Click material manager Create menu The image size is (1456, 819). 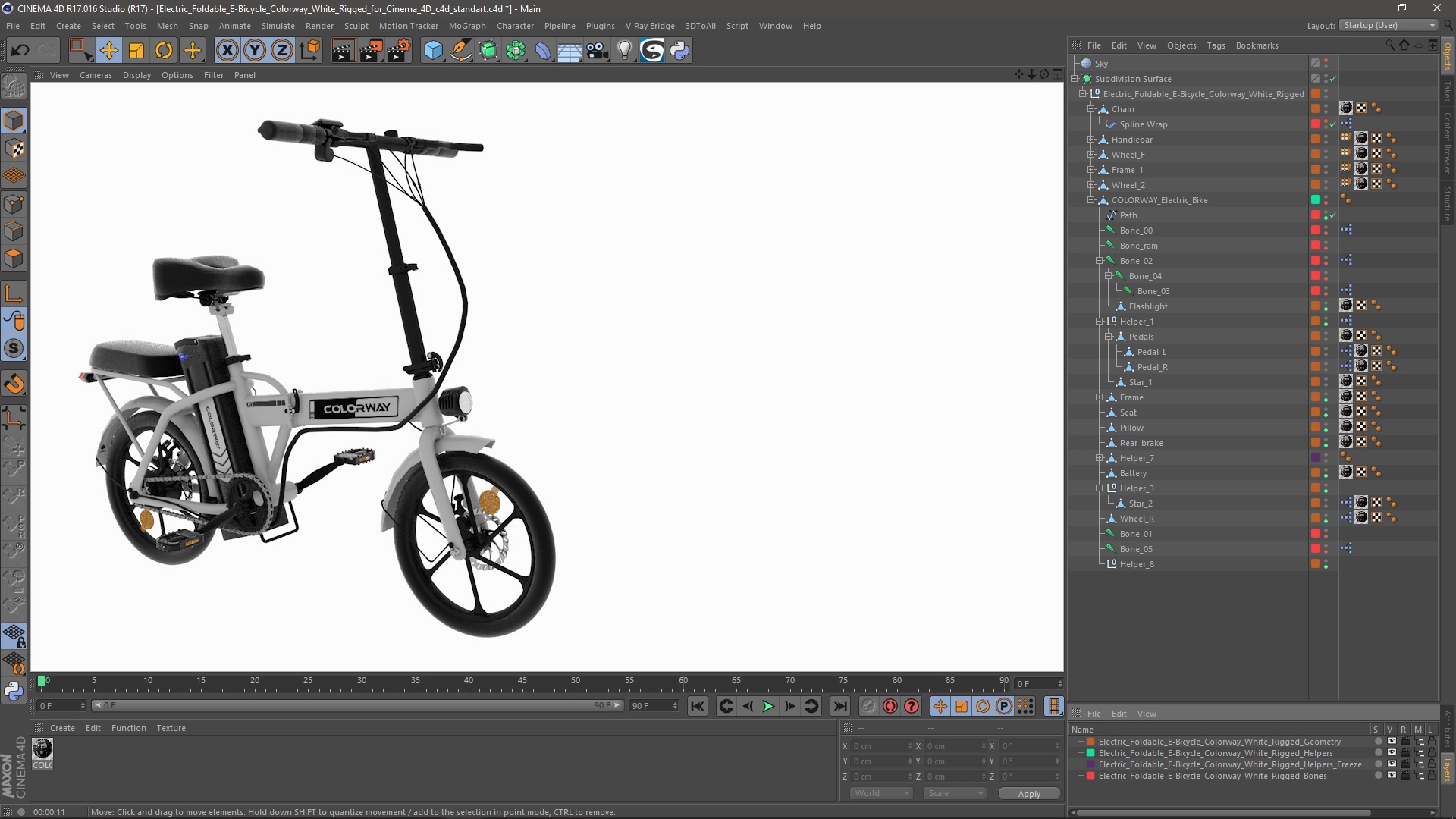point(62,728)
